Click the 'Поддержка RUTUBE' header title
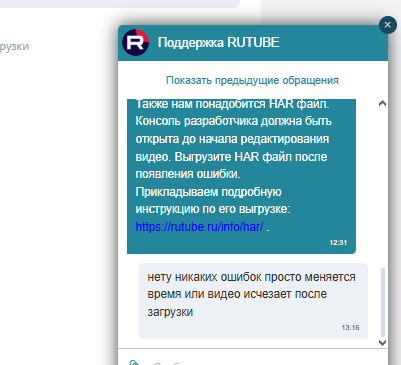 [218, 43]
